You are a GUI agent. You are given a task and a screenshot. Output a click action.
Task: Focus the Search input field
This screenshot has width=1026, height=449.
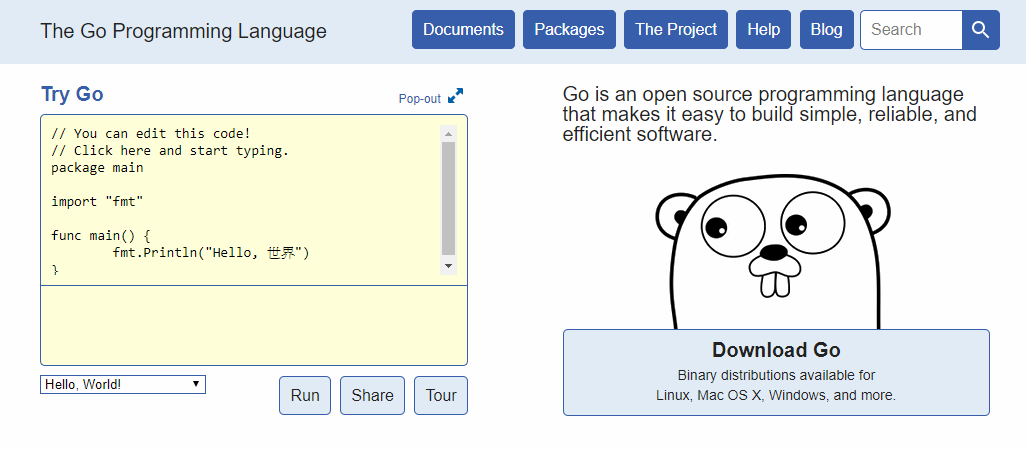click(911, 30)
